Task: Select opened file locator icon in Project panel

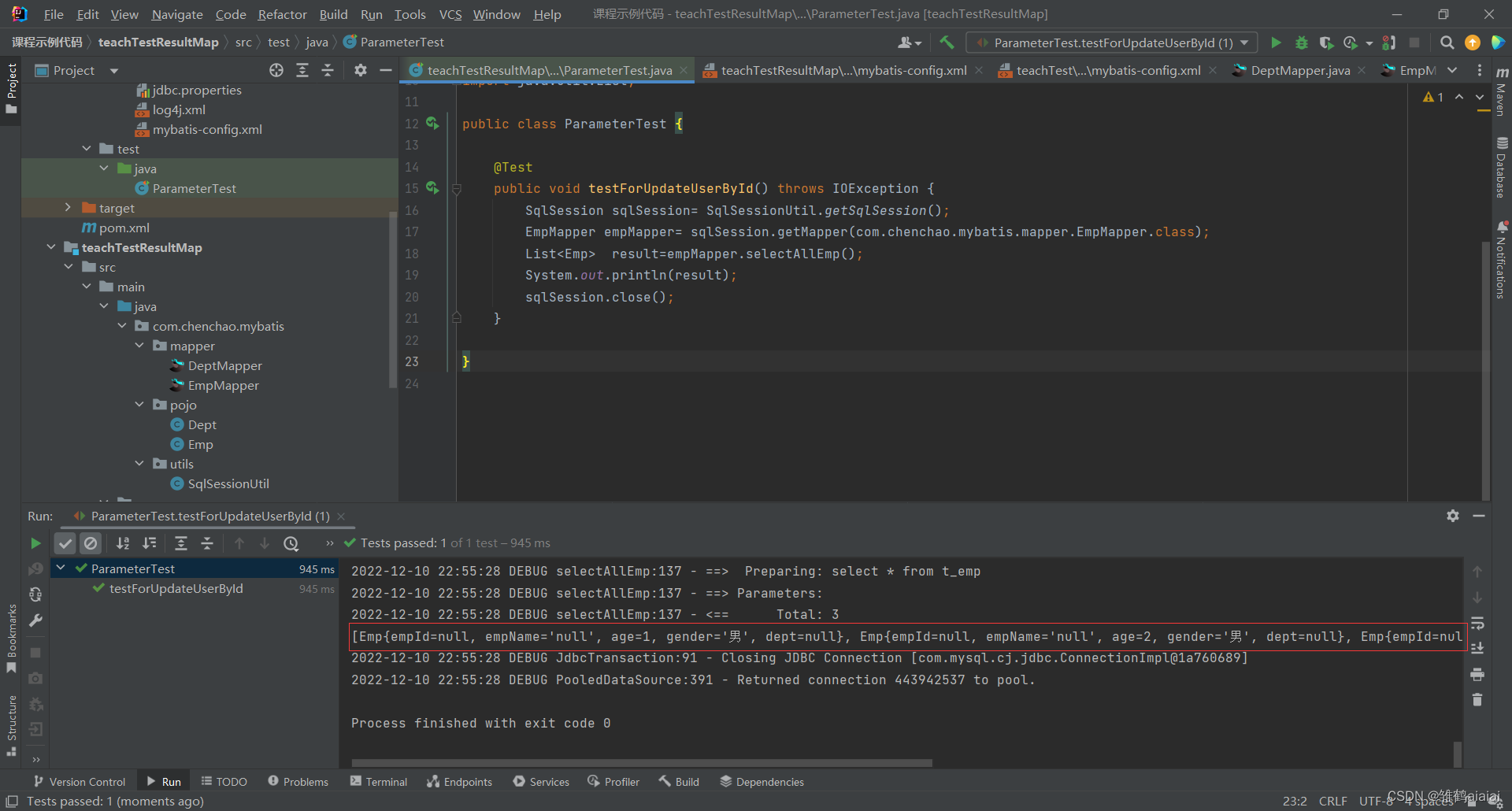Action: tap(276, 70)
